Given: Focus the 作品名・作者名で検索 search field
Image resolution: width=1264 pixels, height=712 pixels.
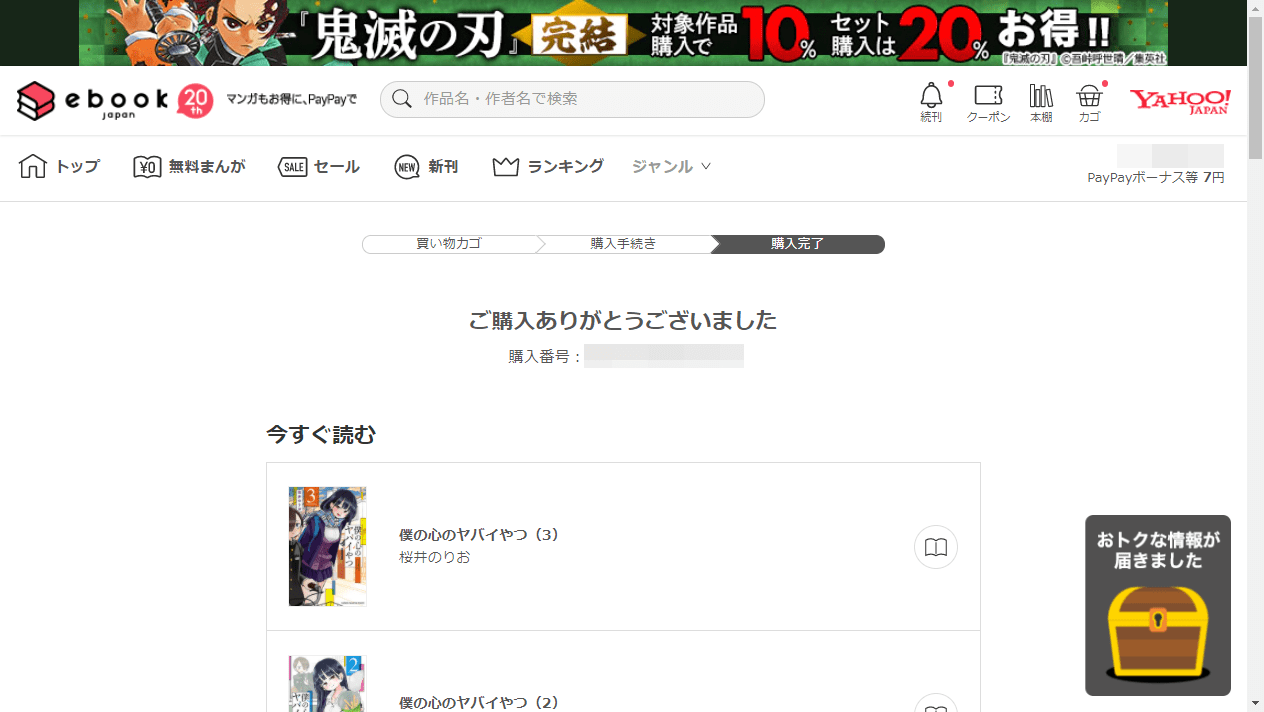Looking at the screenshot, I should pyautogui.click(x=572, y=99).
